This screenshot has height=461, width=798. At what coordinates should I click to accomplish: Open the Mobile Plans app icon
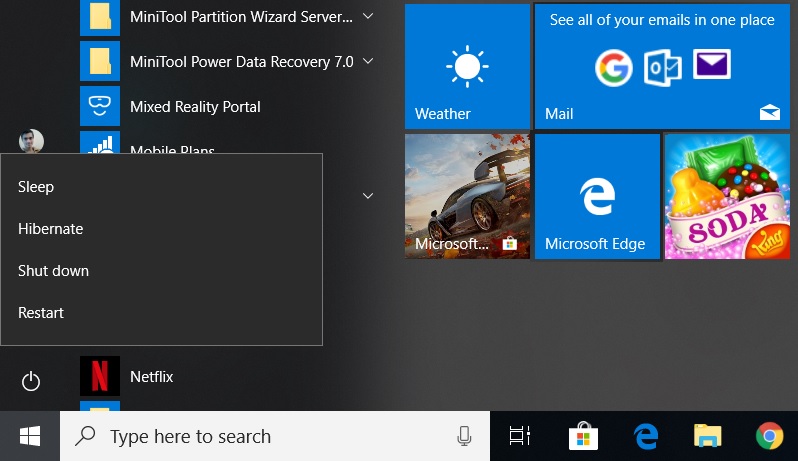[100, 142]
